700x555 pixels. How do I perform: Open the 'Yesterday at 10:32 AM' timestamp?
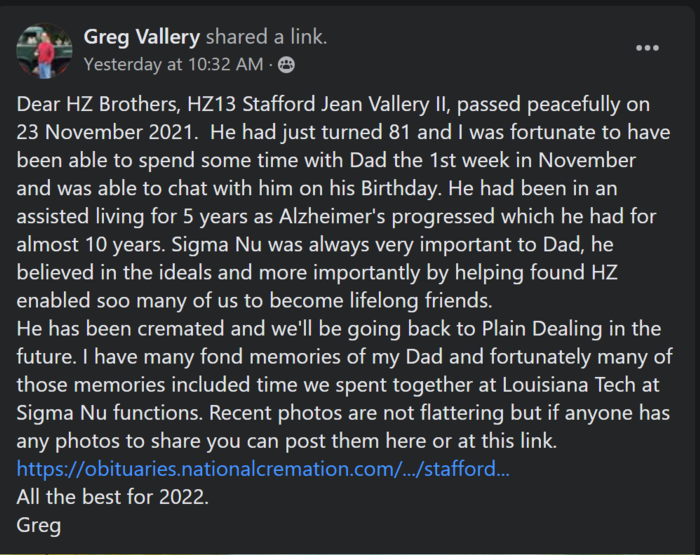click(x=173, y=64)
